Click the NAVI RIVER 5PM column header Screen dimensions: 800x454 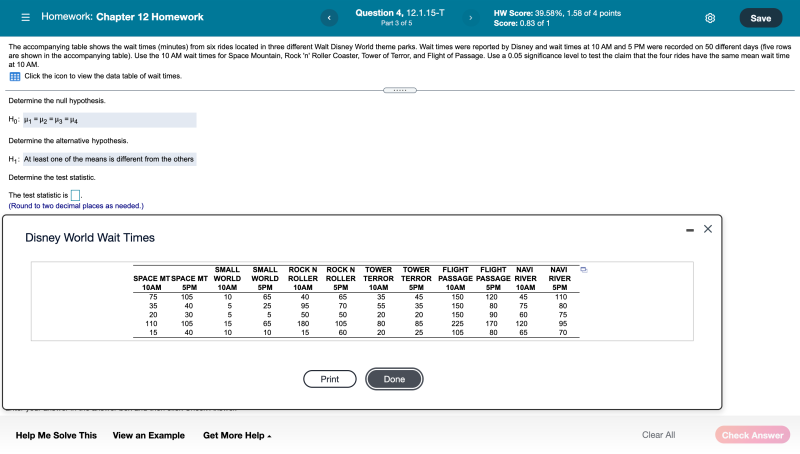click(559, 279)
